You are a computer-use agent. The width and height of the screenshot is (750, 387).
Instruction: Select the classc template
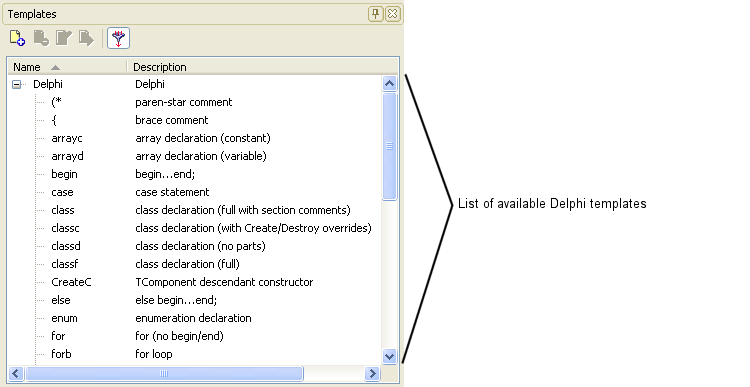coord(66,228)
